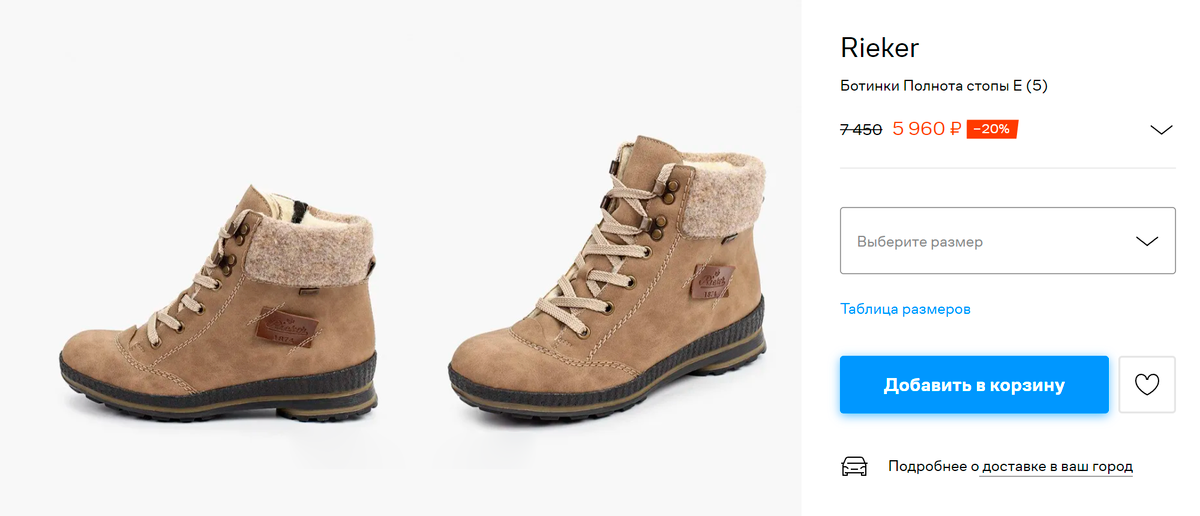Viewport: 1200px width, 516px height.
Task: Expand the price details chevron
Action: [x=1161, y=130]
